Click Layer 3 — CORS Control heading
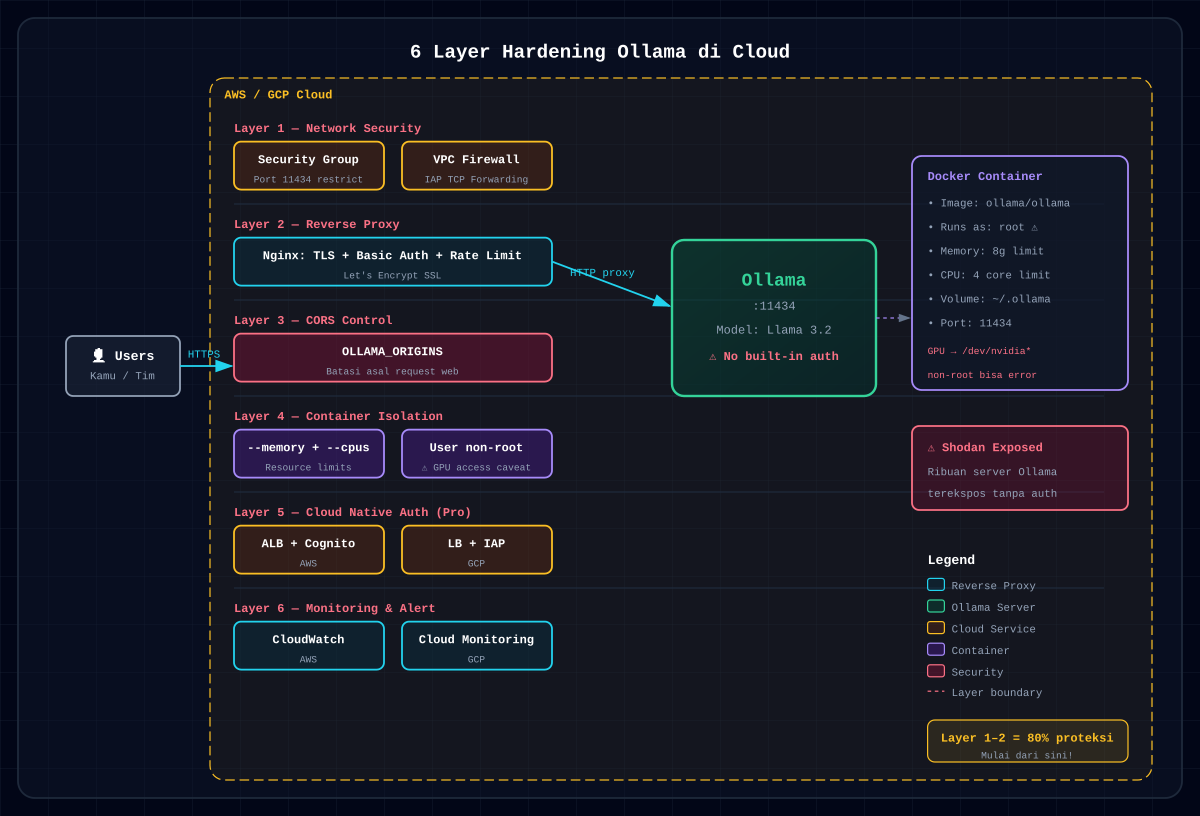Screen dimensions: 1200x816 [x=313, y=321]
